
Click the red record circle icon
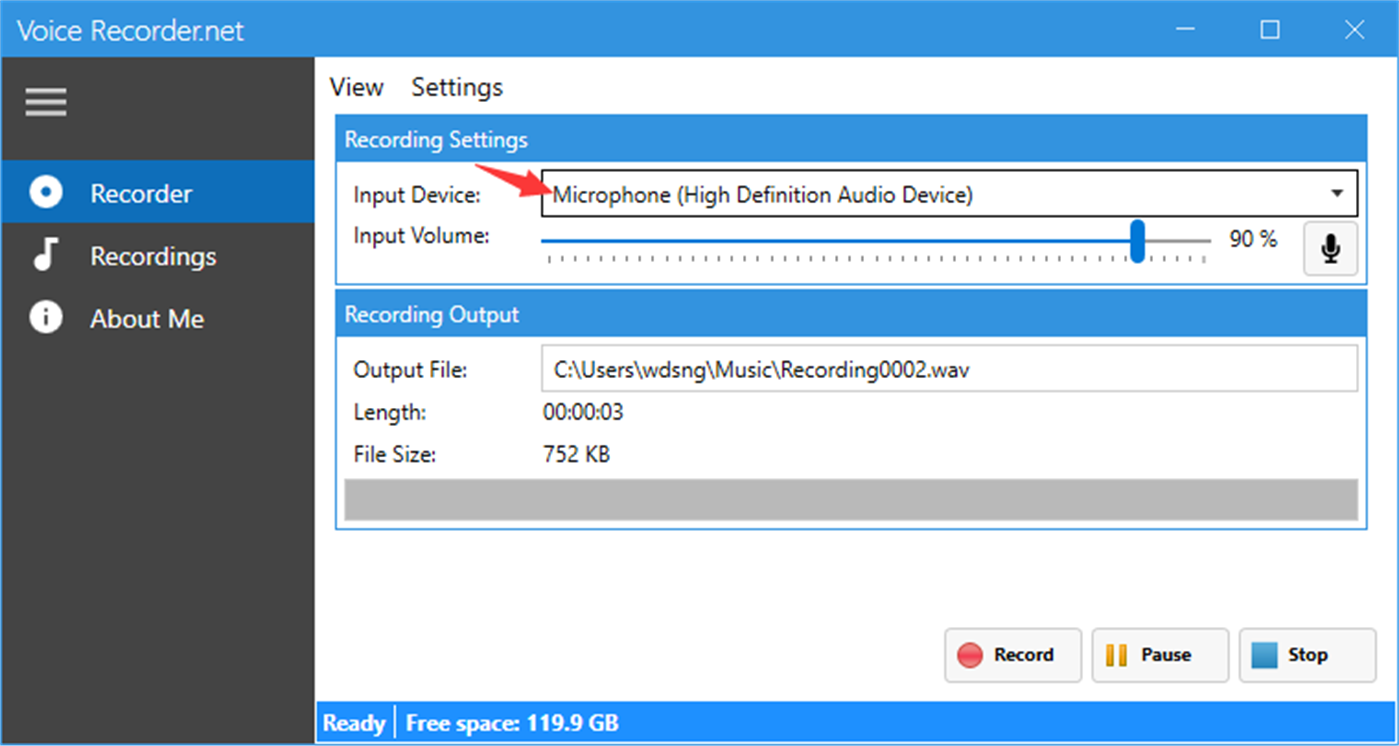(971, 655)
